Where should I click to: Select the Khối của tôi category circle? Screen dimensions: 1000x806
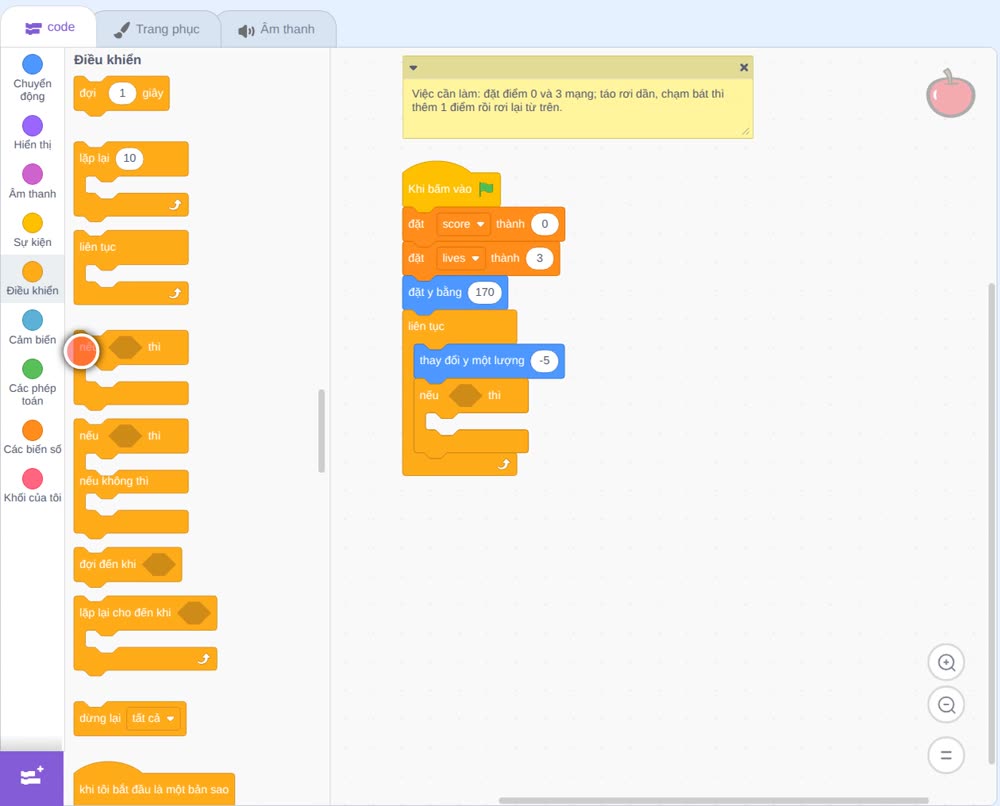coord(33,479)
